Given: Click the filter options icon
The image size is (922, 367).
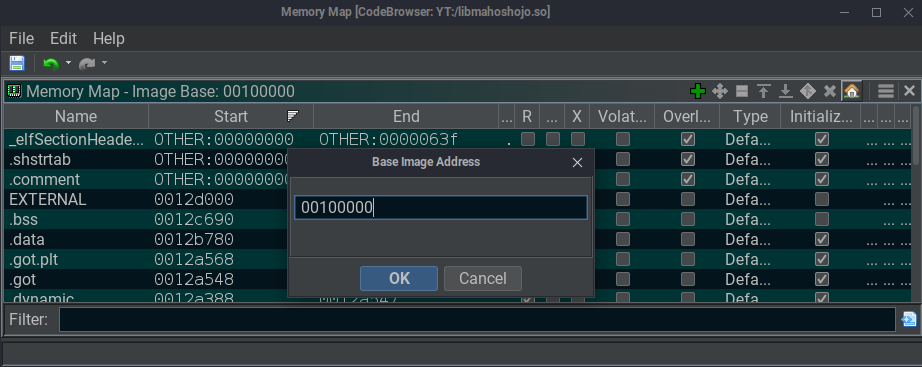Looking at the screenshot, I should coord(909,319).
